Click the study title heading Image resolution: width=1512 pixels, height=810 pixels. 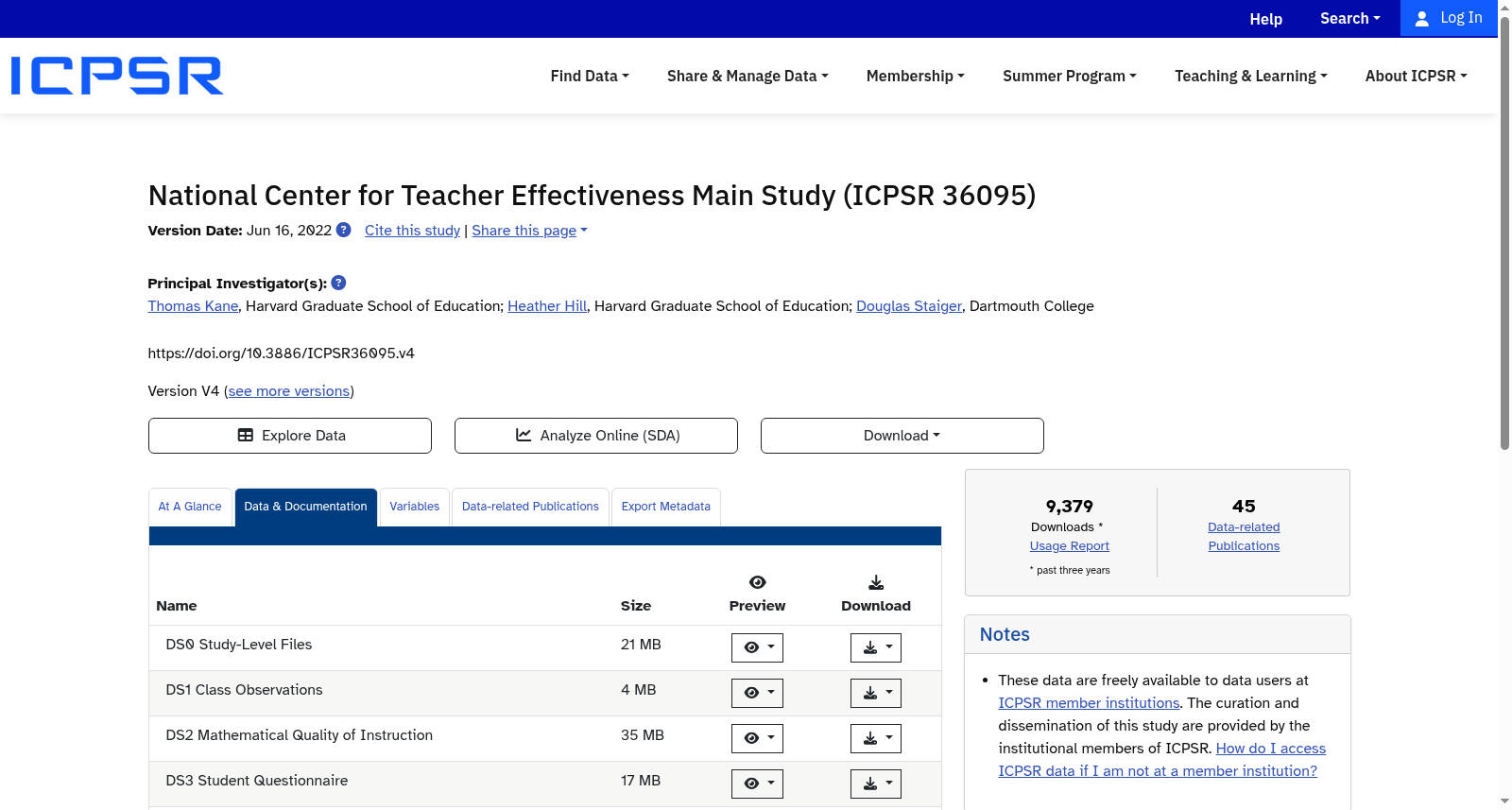[x=592, y=196]
